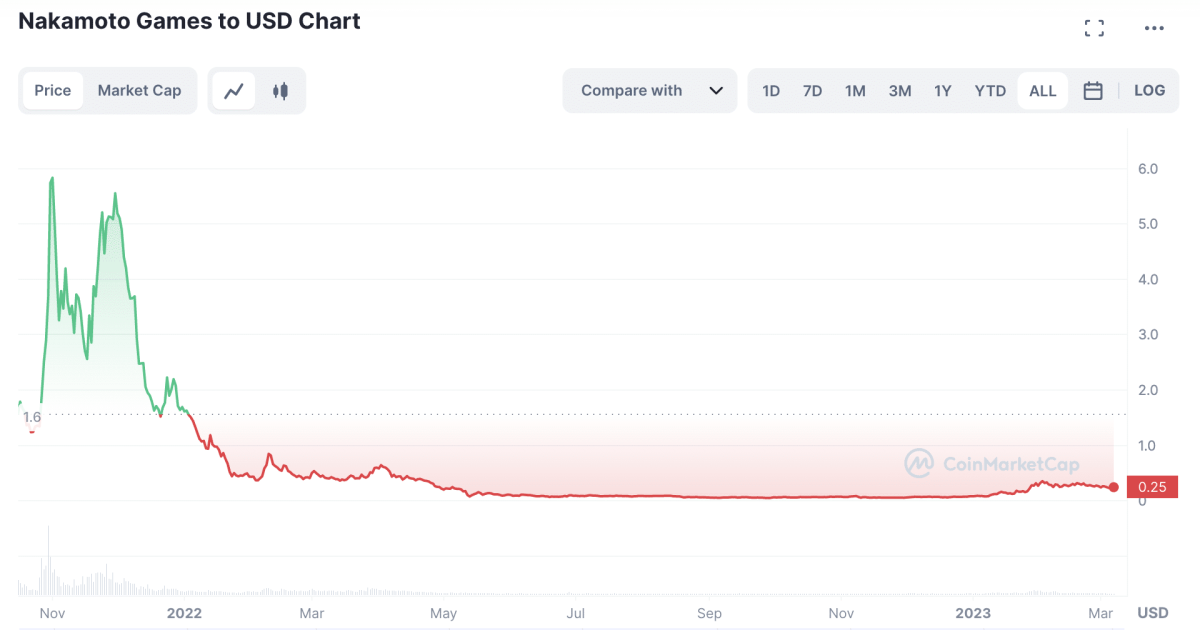Image resolution: width=1200 pixels, height=630 pixels.
Task: Select the line chart icon
Action: (234, 90)
